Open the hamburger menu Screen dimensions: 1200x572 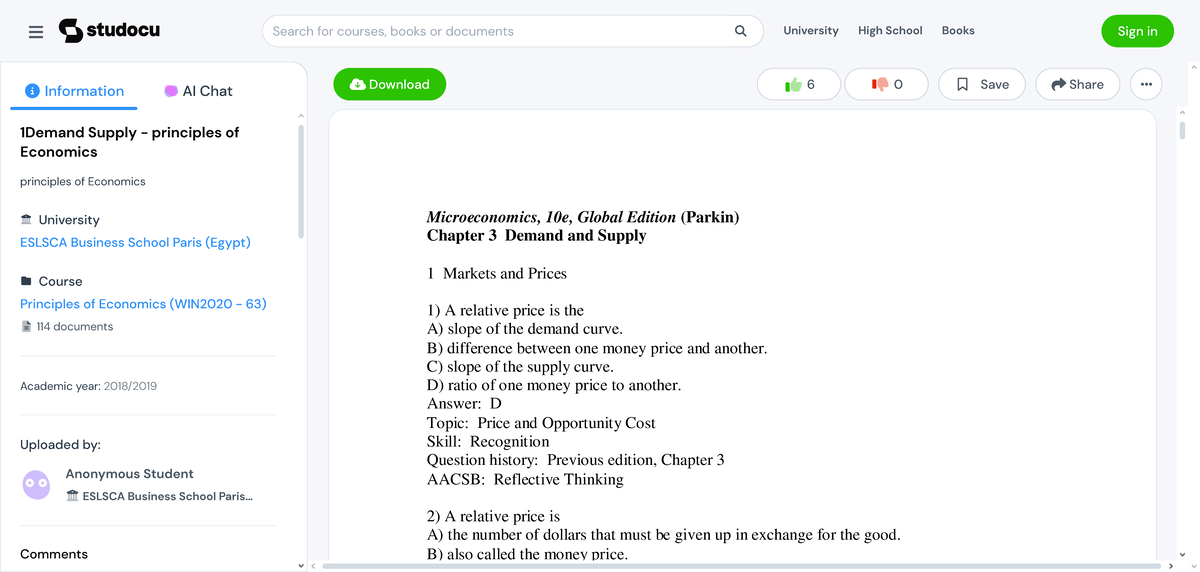point(36,31)
